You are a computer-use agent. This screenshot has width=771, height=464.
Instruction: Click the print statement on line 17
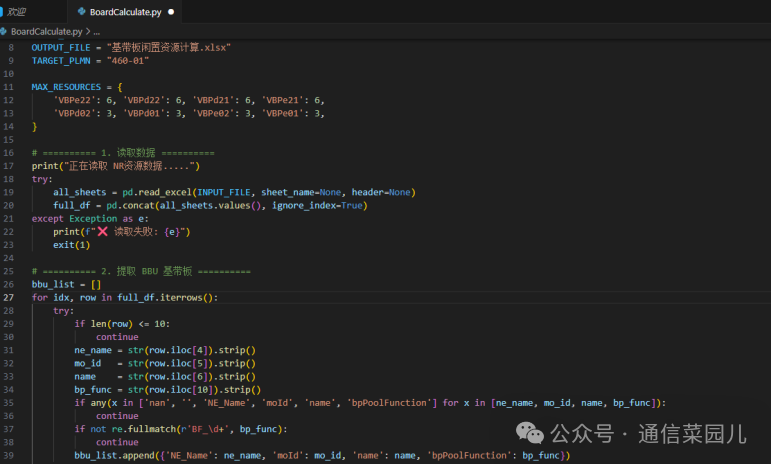(x=116, y=166)
